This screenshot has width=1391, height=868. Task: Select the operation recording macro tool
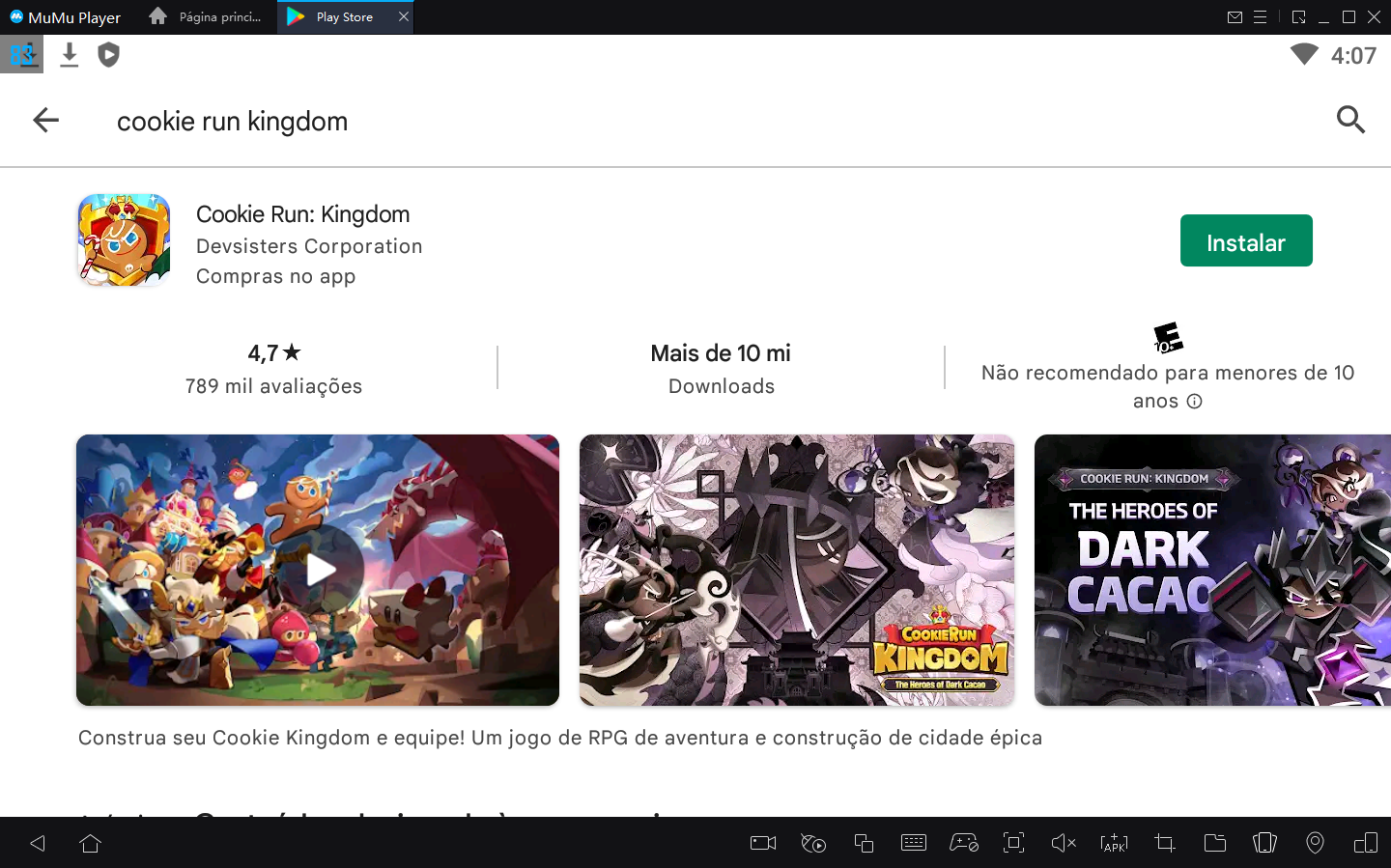[812, 843]
